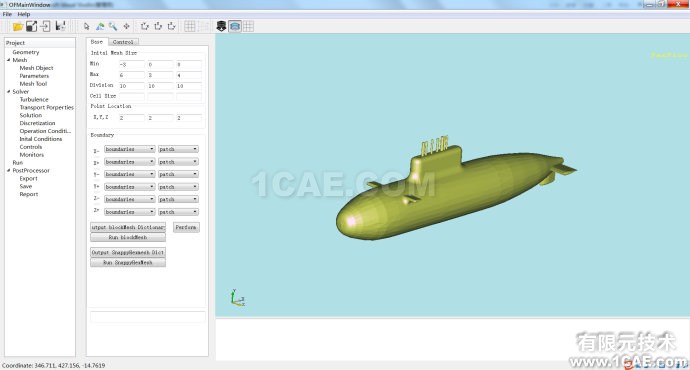Viewport: 690px width, 370px height.
Task: Click the dark solid model view icon
Action: click(x=221, y=26)
